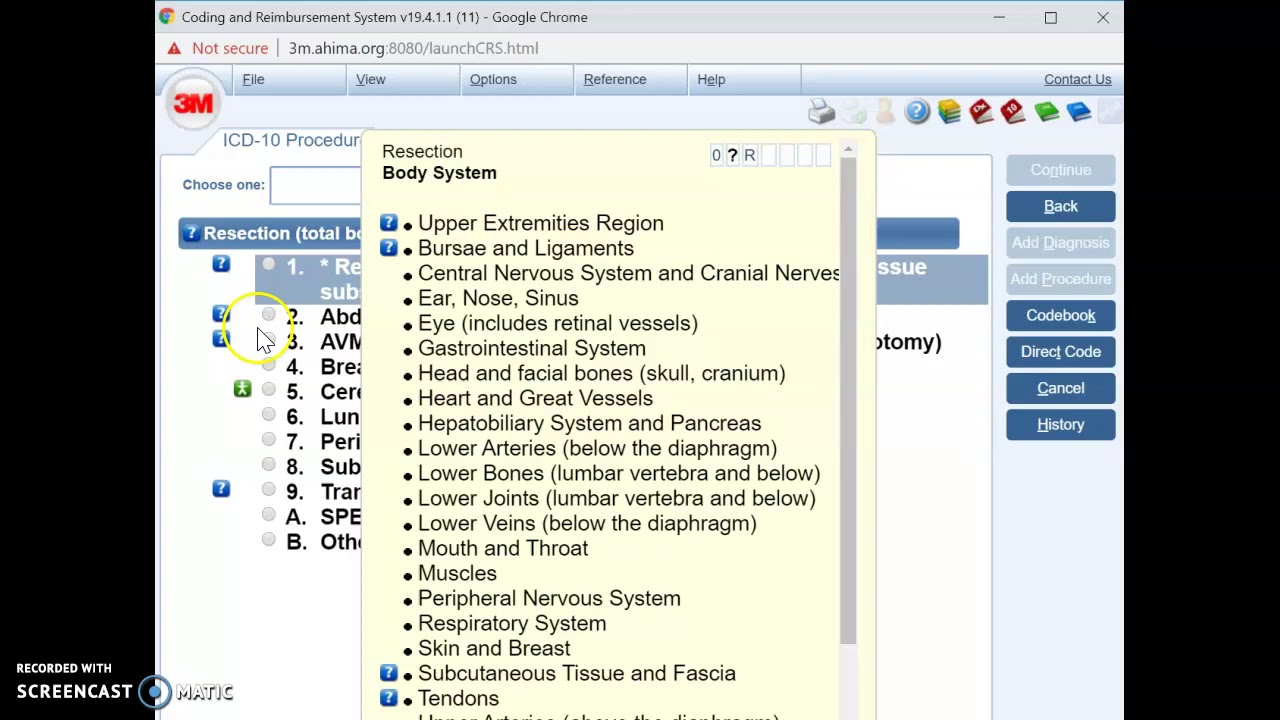
Task: Open help icon for Bursae and Ligaments
Action: [389, 248]
